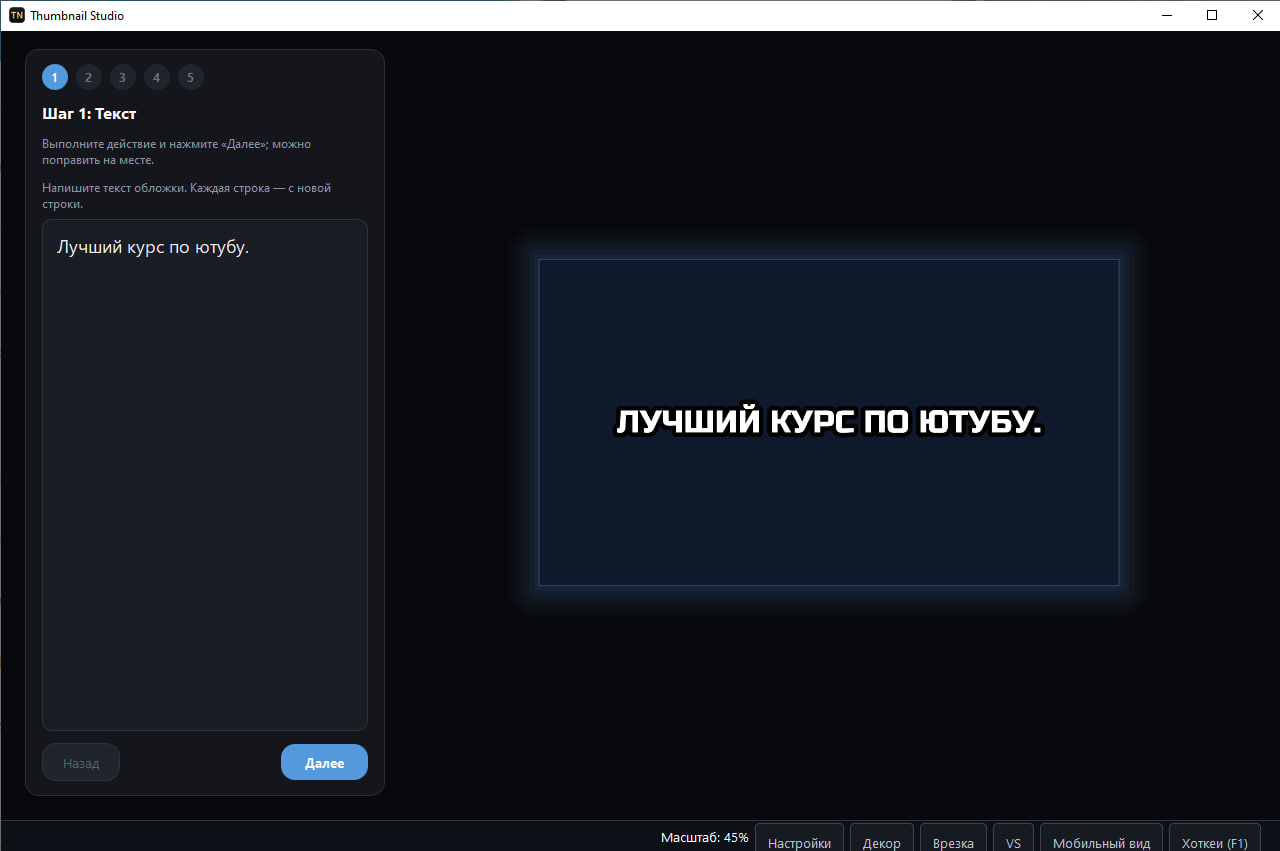Click the «Выполните действие и нажмите» hint text
Image resolution: width=1280 pixels, height=851 pixels.
pyautogui.click(x=176, y=152)
